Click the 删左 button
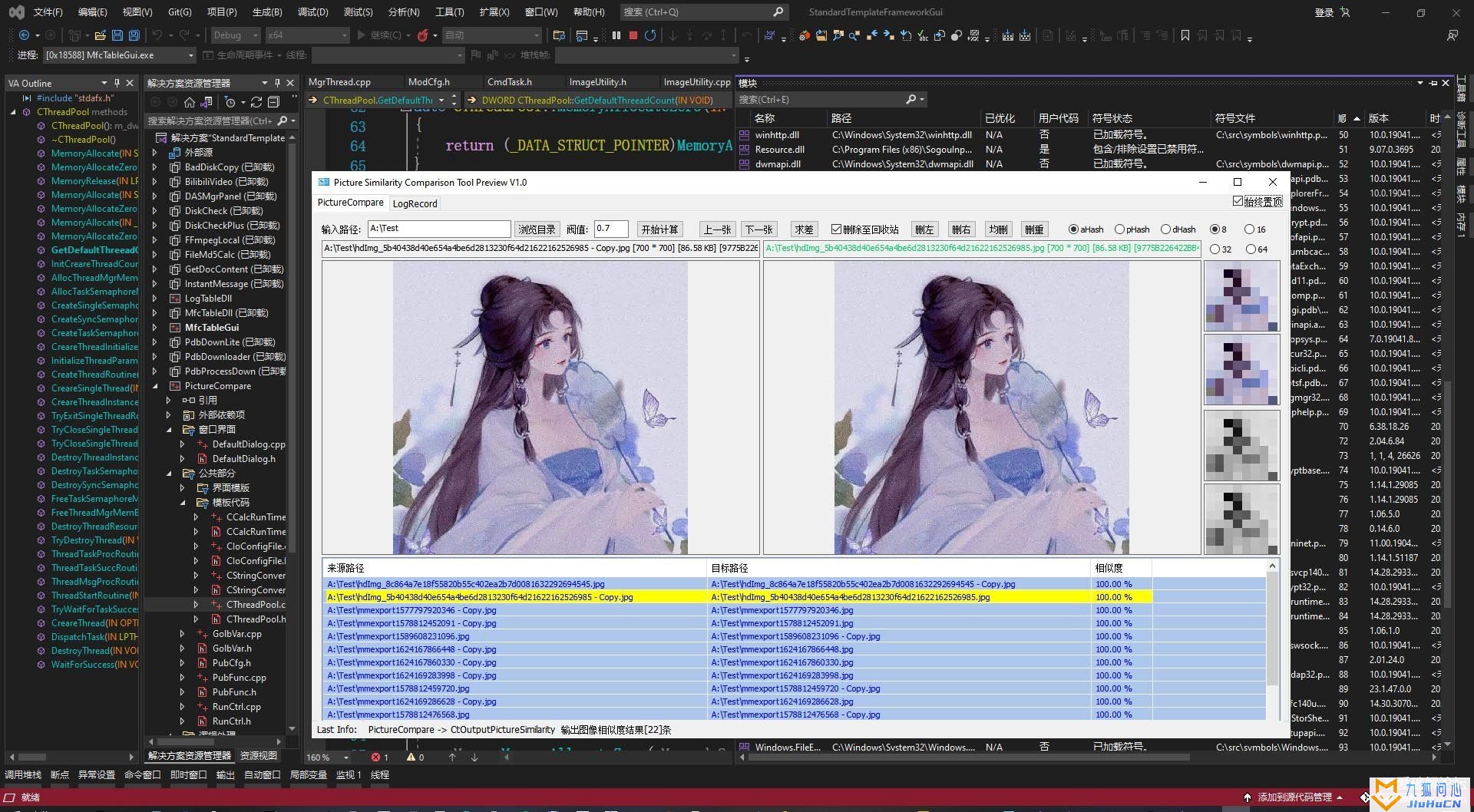Screen dimensions: 1474x812 coord(924,229)
